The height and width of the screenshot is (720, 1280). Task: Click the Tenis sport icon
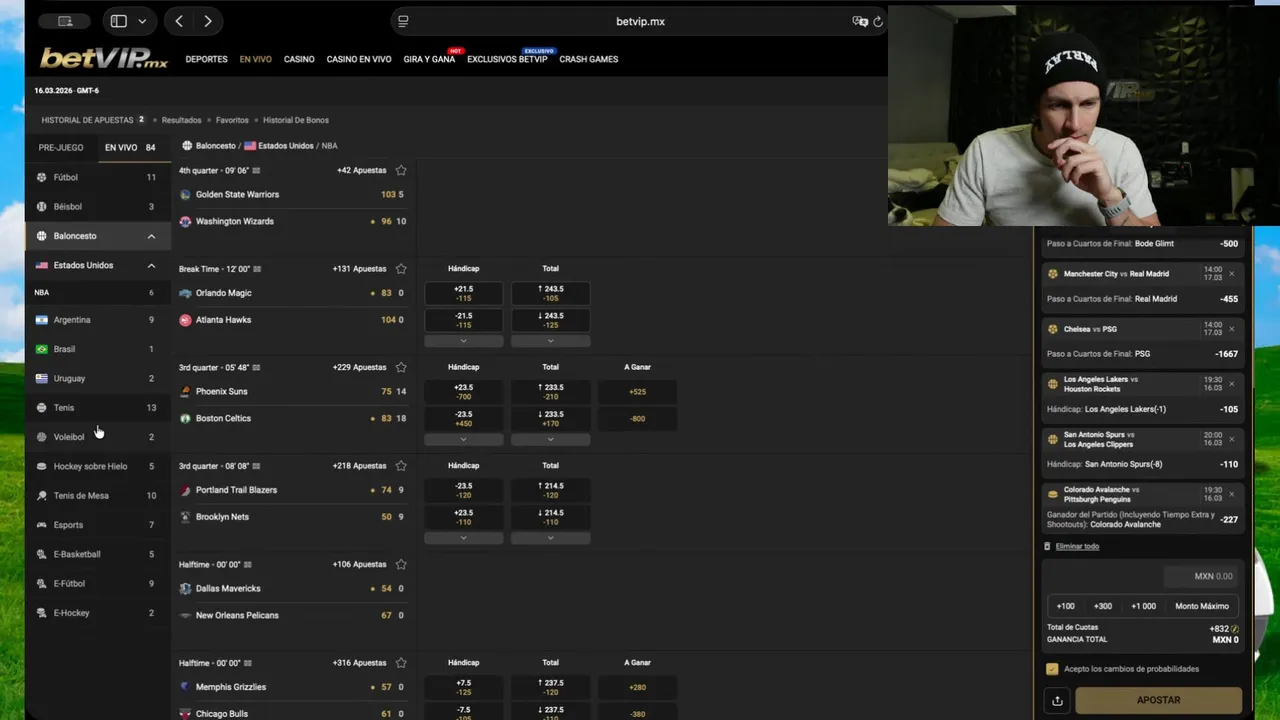[x=41, y=407]
